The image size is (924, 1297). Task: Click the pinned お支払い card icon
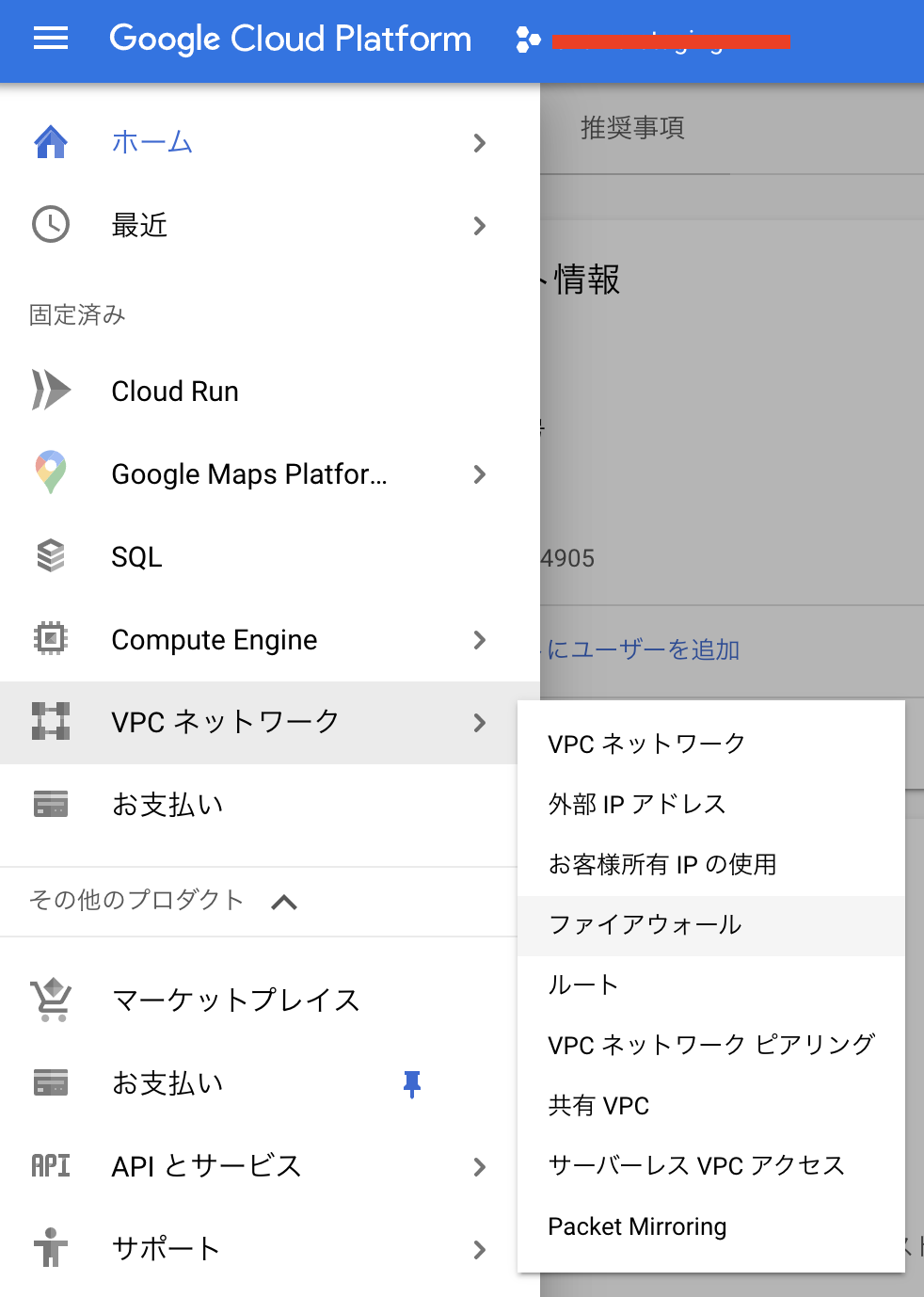[51, 805]
